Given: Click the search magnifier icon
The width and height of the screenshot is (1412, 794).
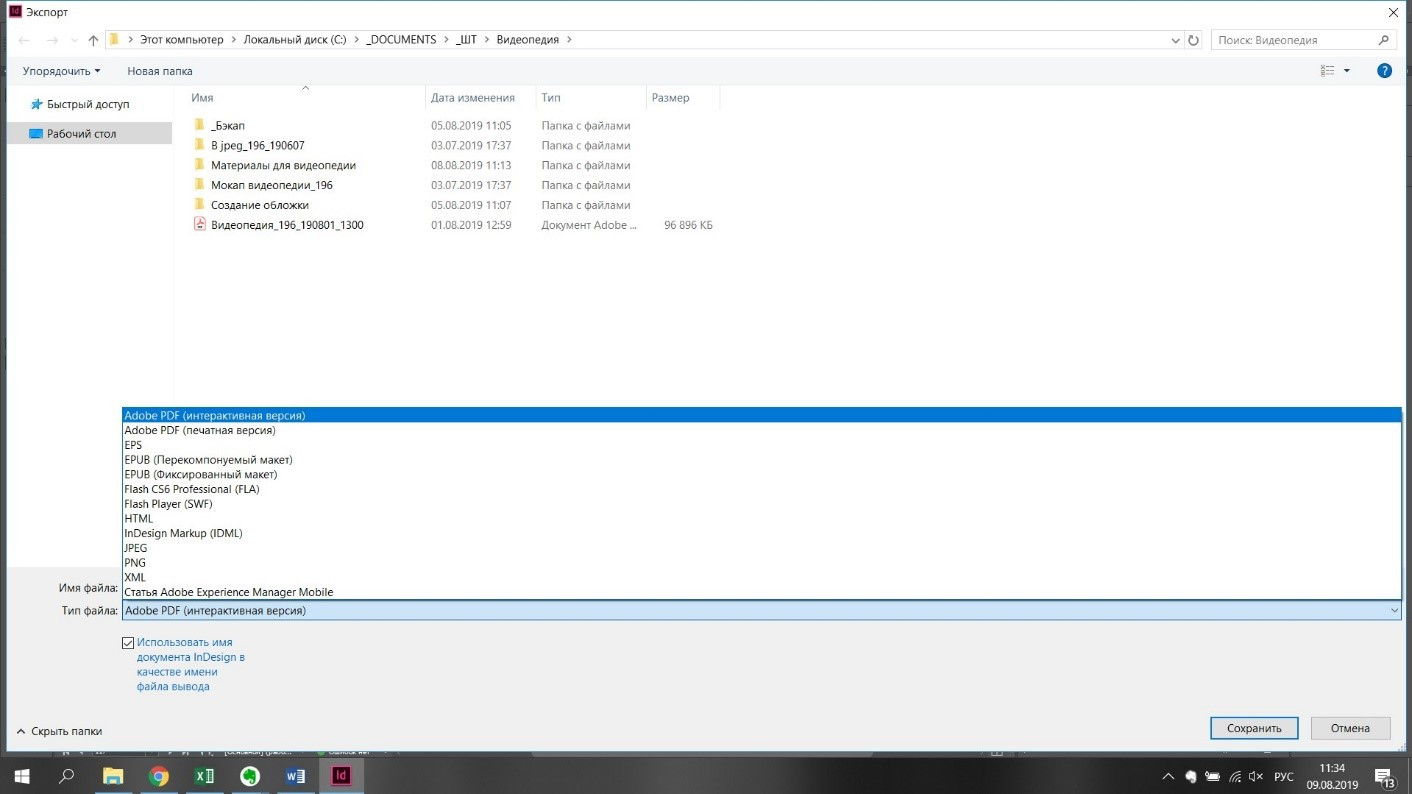Looking at the screenshot, I should point(1384,40).
